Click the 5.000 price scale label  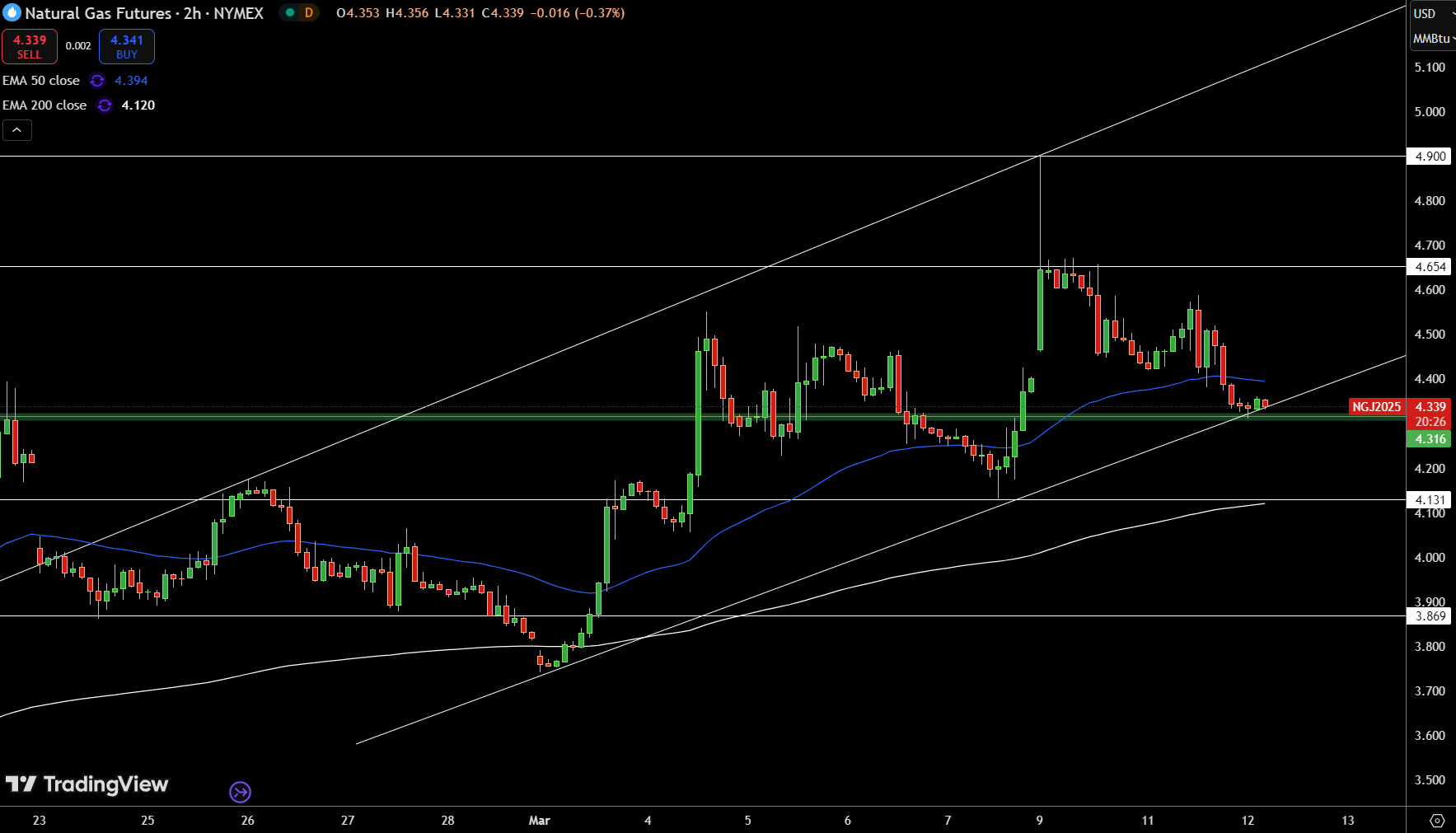pyautogui.click(x=1430, y=112)
